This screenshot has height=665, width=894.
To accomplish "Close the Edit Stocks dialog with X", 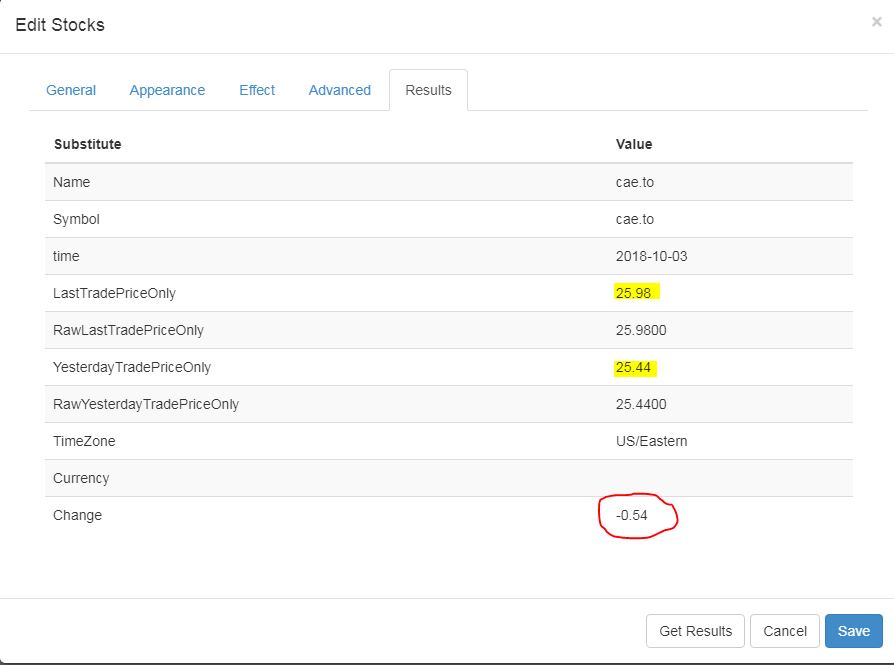I will pos(877,22).
